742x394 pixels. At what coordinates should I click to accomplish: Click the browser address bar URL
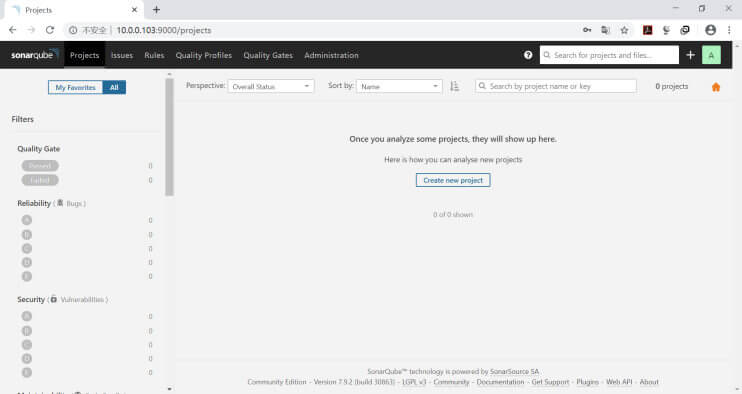(164, 30)
